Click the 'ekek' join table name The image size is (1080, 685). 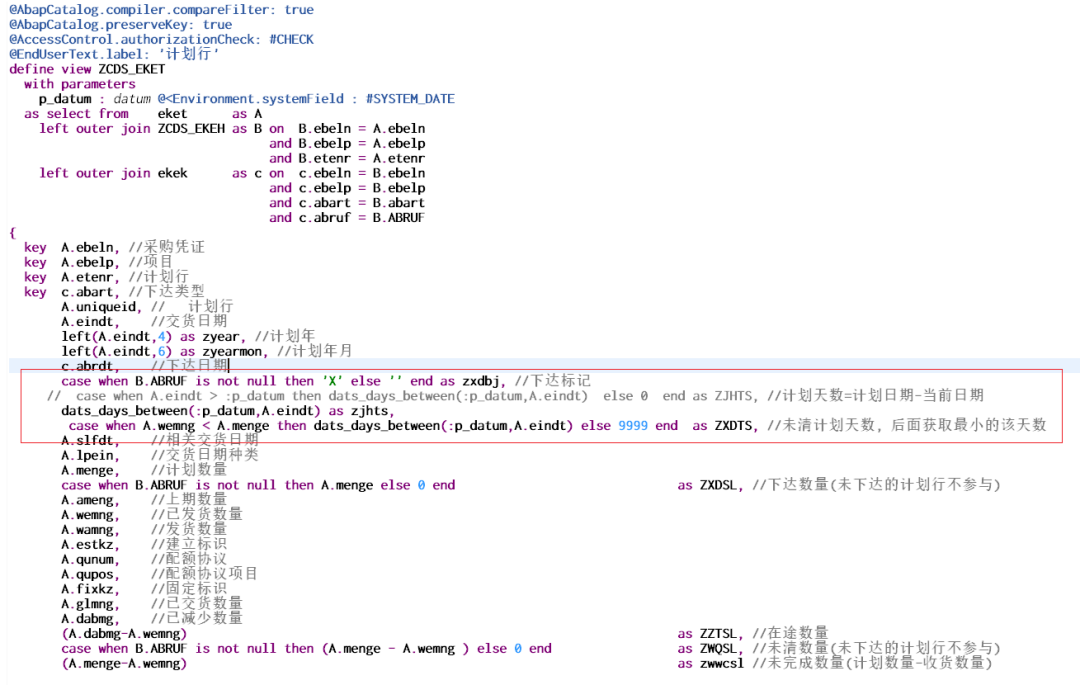click(172, 173)
